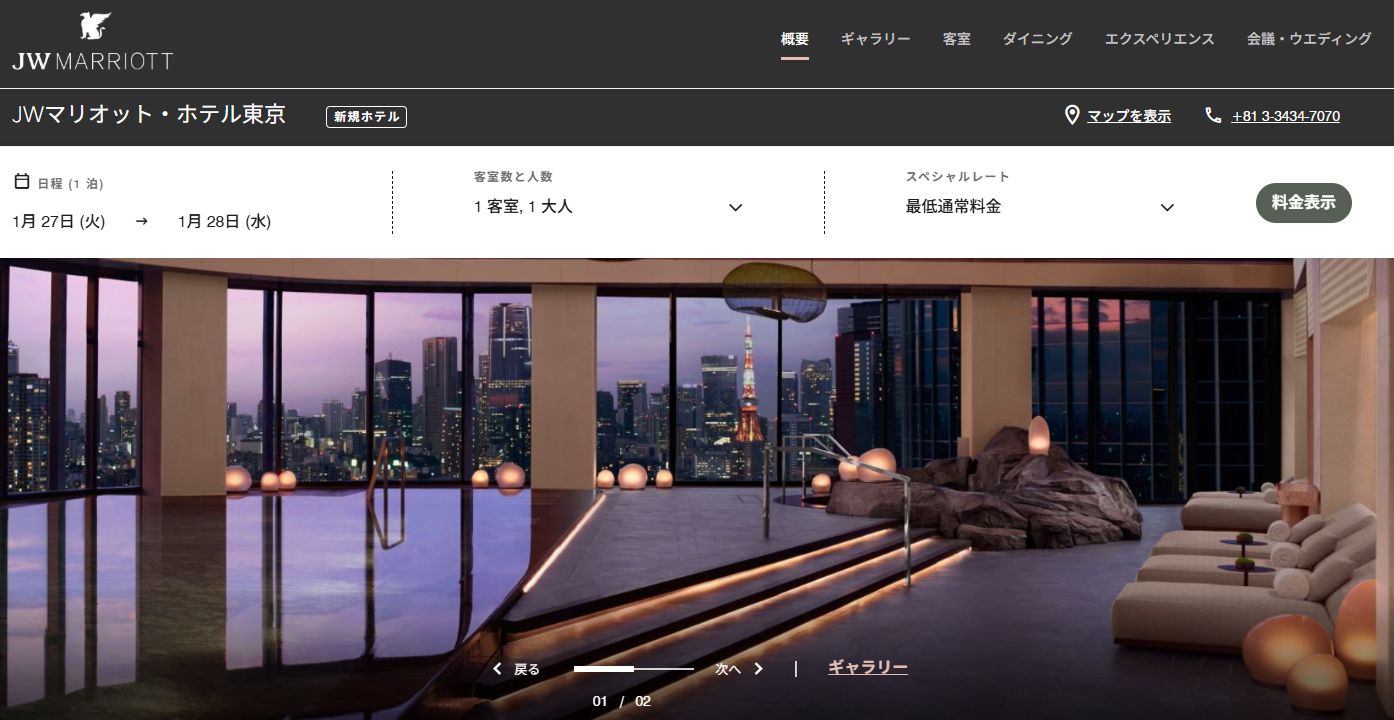Open the 1 客室, 1 大人 selector
The height and width of the screenshot is (720, 1394).
(523, 207)
